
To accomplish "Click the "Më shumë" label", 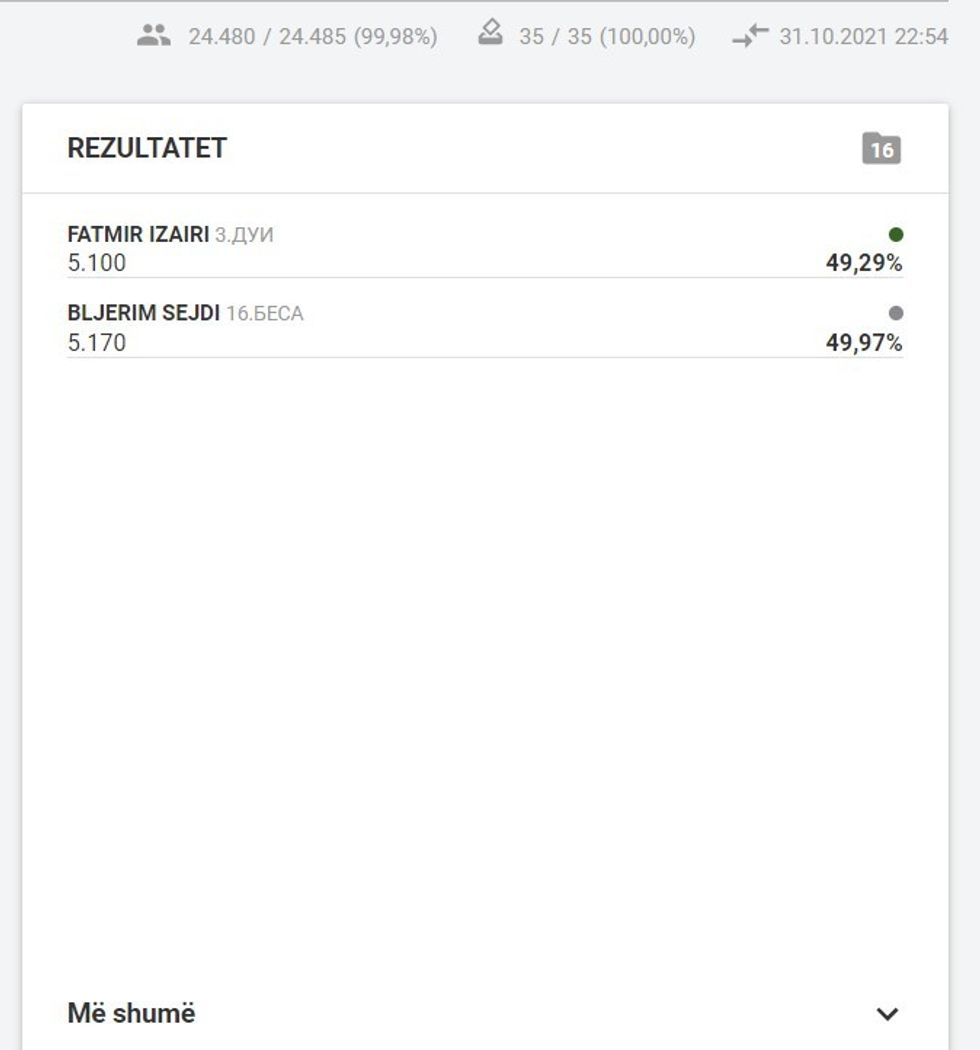I will point(131,1013).
